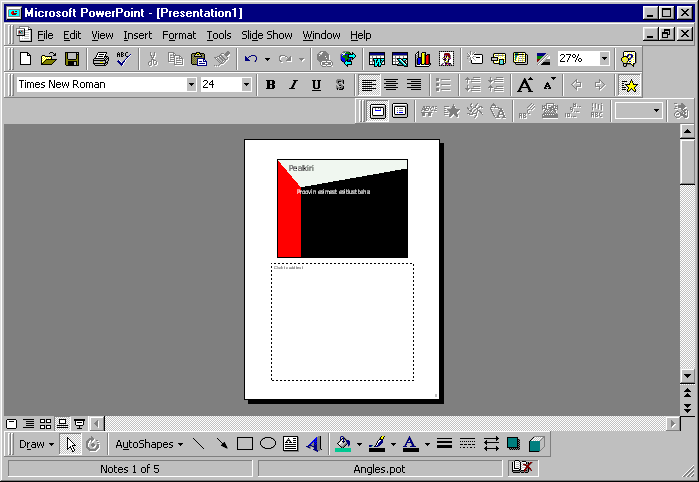Select the Format Painter brush icon

(222, 59)
